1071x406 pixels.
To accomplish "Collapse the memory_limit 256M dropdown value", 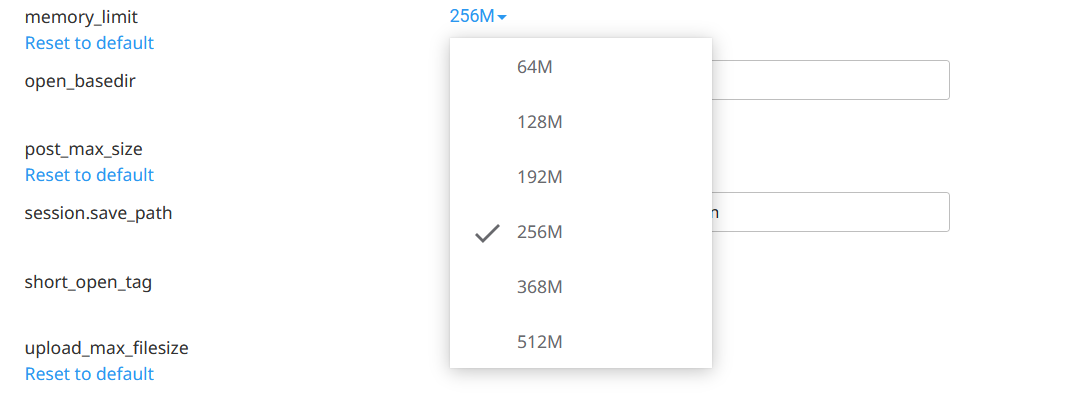I will pyautogui.click(x=473, y=16).
